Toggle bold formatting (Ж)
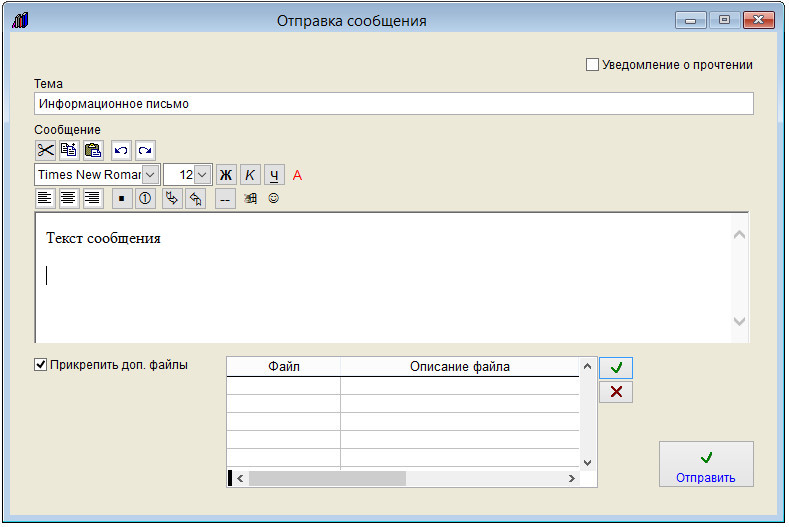The image size is (789, 527). click(225, 175)
